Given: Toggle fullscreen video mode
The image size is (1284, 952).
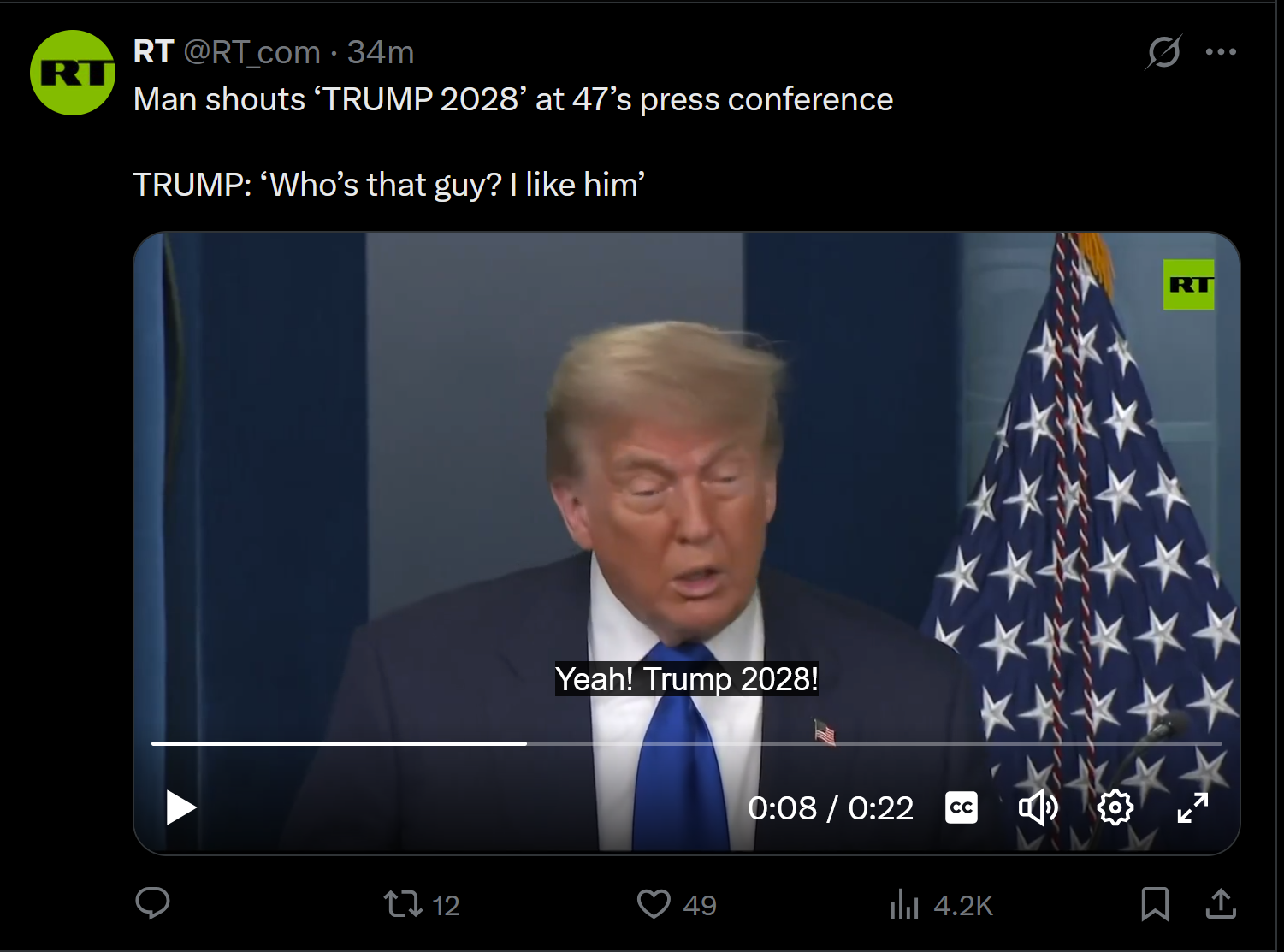Looking at the screenshot, I should 1192,807.
